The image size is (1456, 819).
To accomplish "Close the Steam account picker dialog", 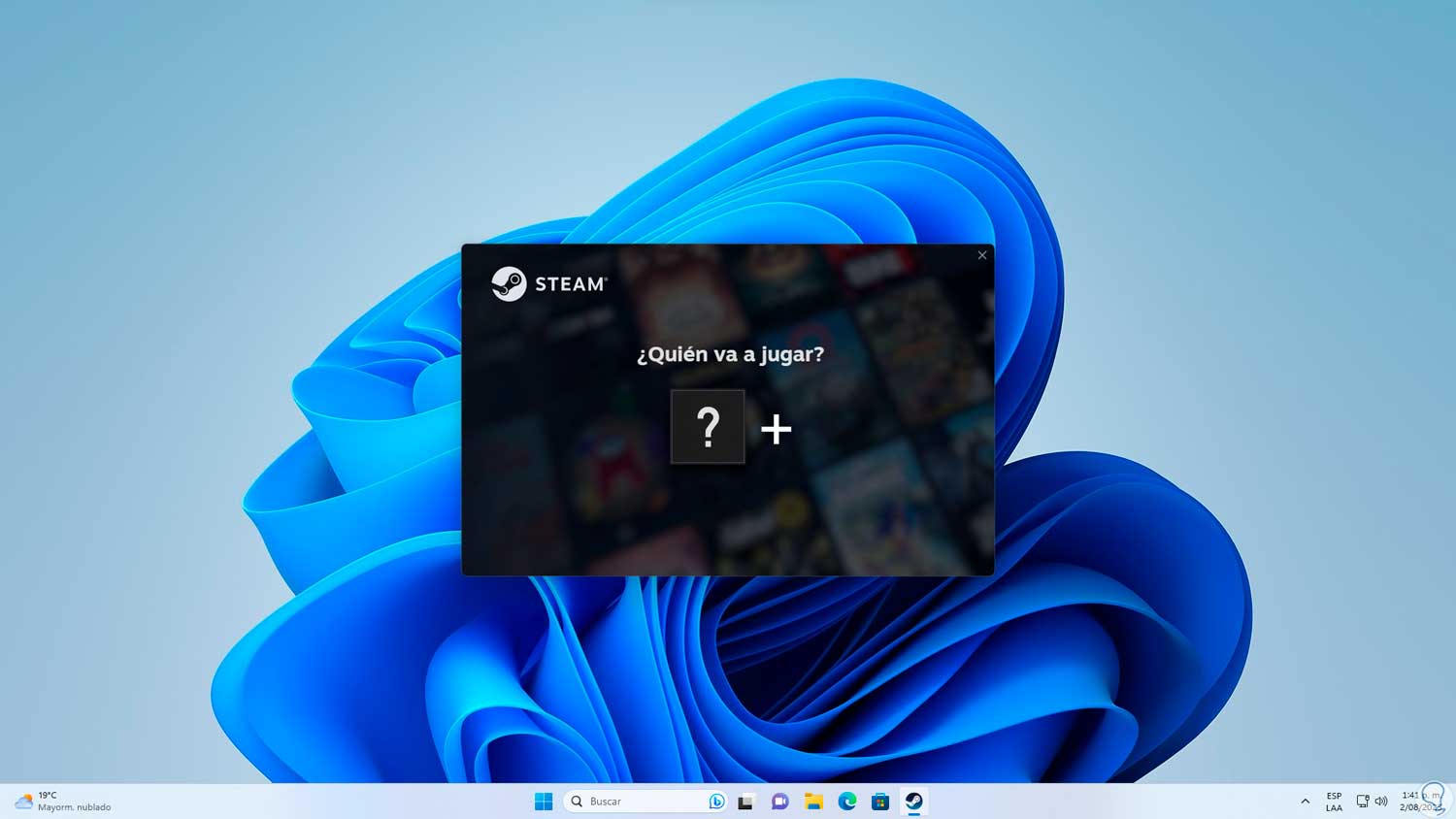I will coord(982,255).
